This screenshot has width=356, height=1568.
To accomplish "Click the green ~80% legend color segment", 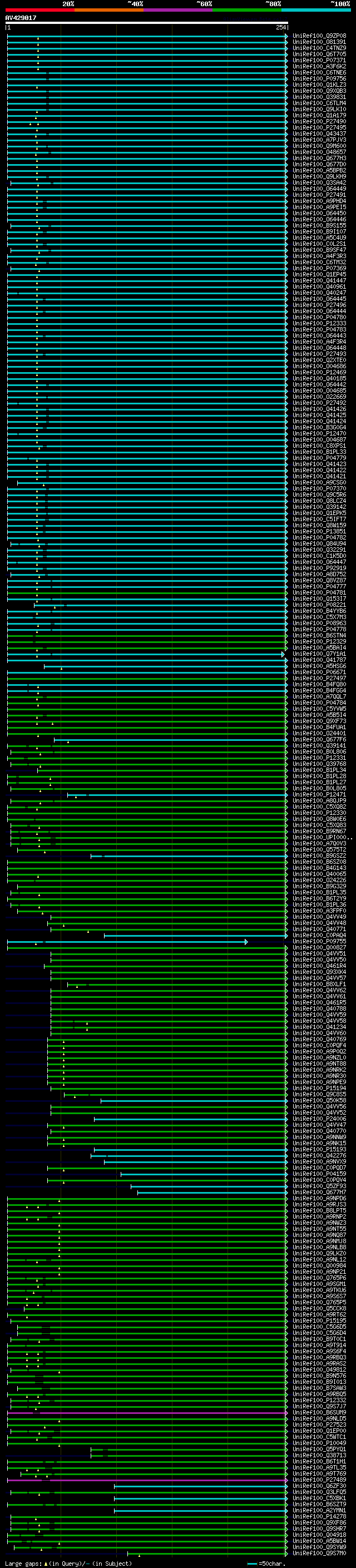I will click(246, 10).
